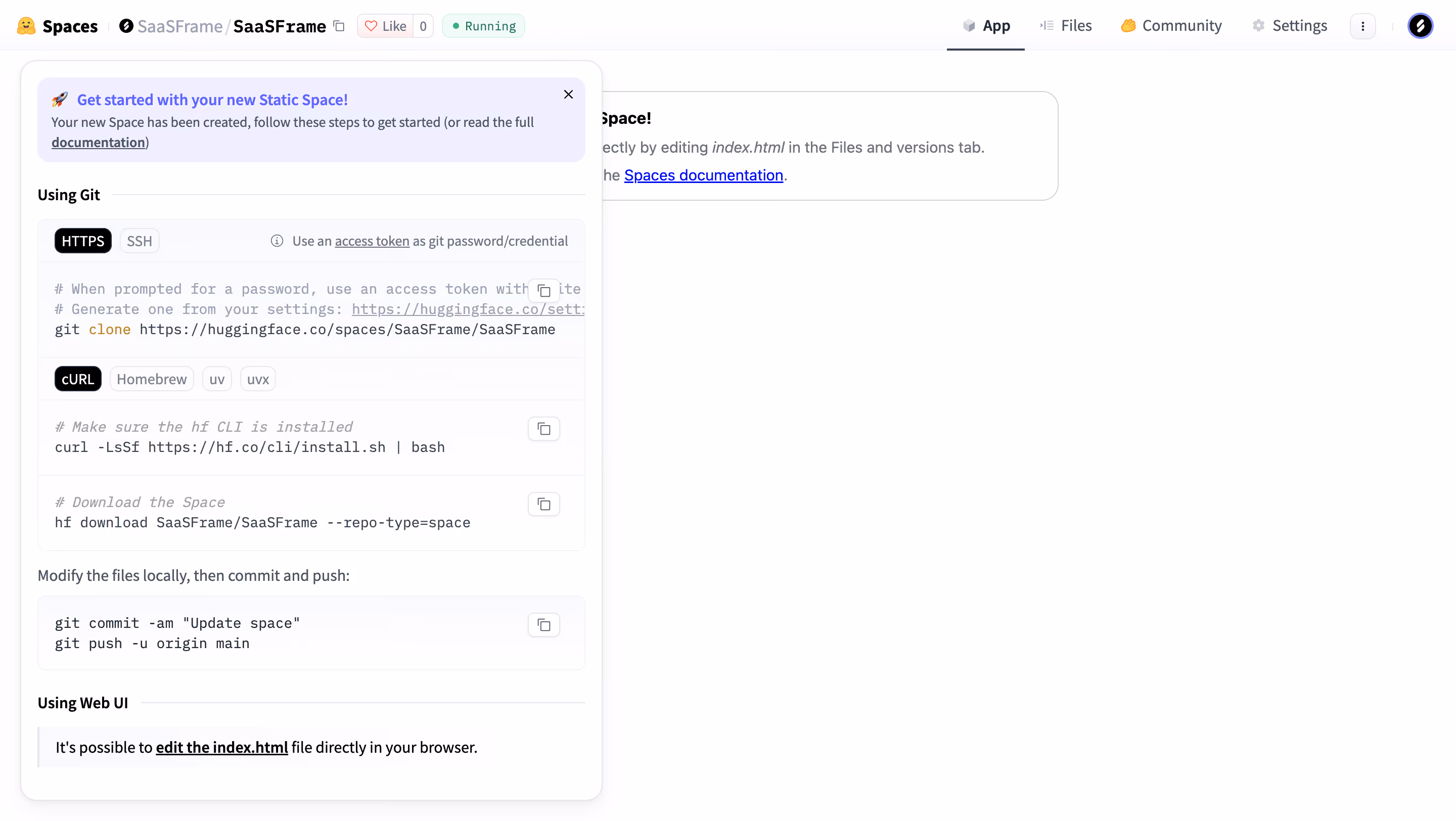The width and height of the screenshot is (1456, 821).
Task: Select the HTTPS clone option
Action: (x=83, y=241)
